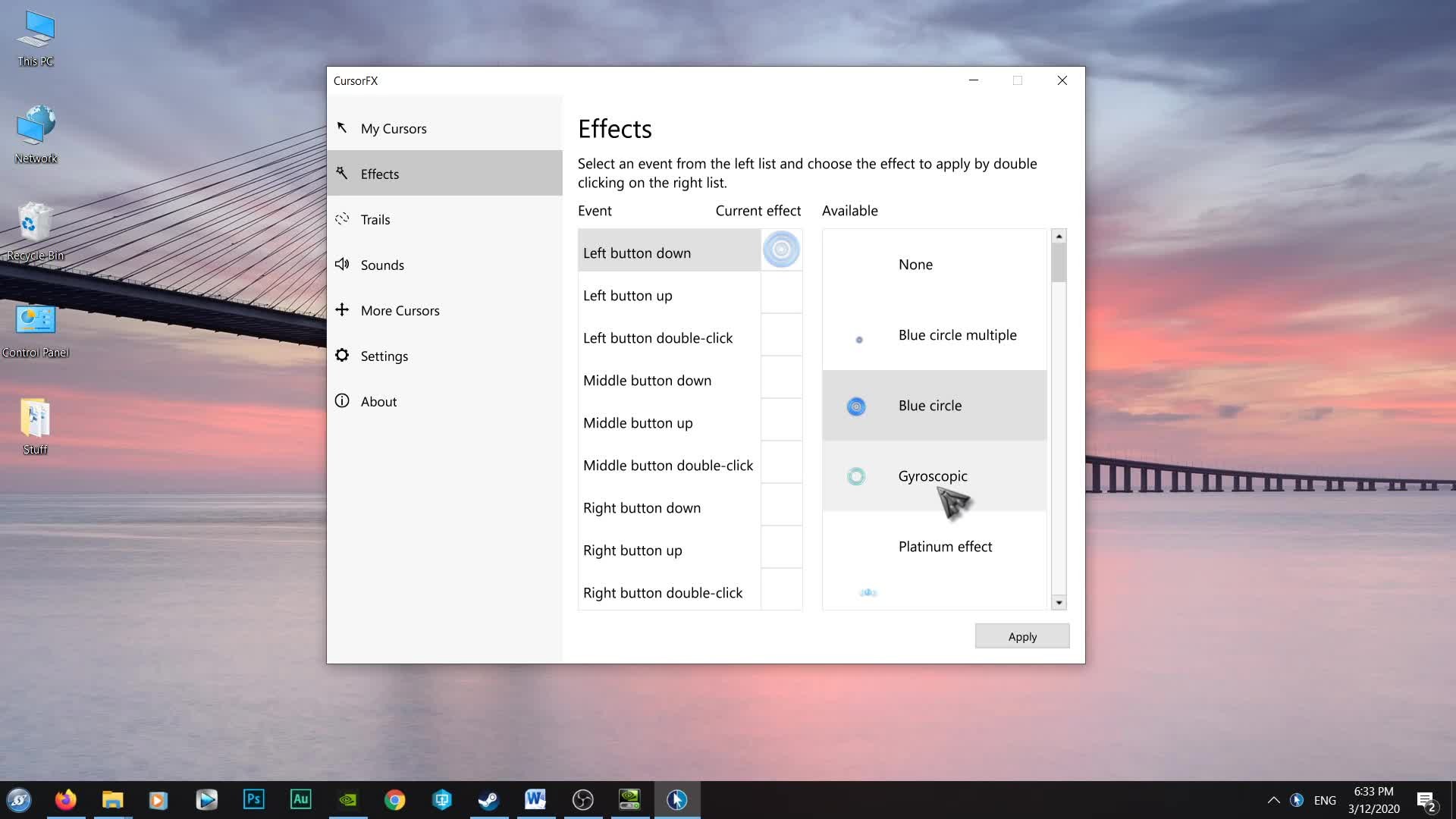Select the Right button down event

pyautogui.click(x=642, y=508)
